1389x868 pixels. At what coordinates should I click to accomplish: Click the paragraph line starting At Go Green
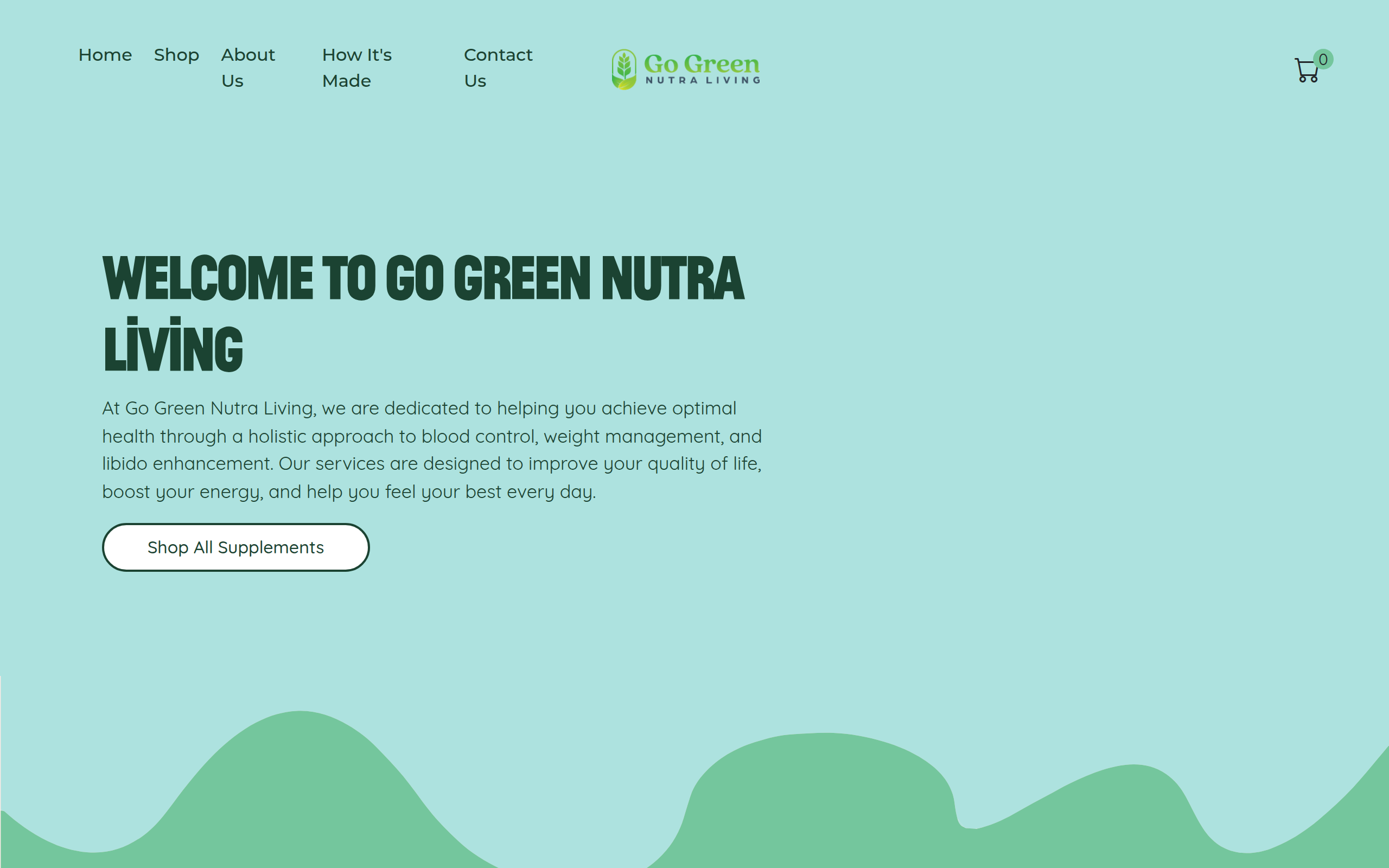point(419,408)
